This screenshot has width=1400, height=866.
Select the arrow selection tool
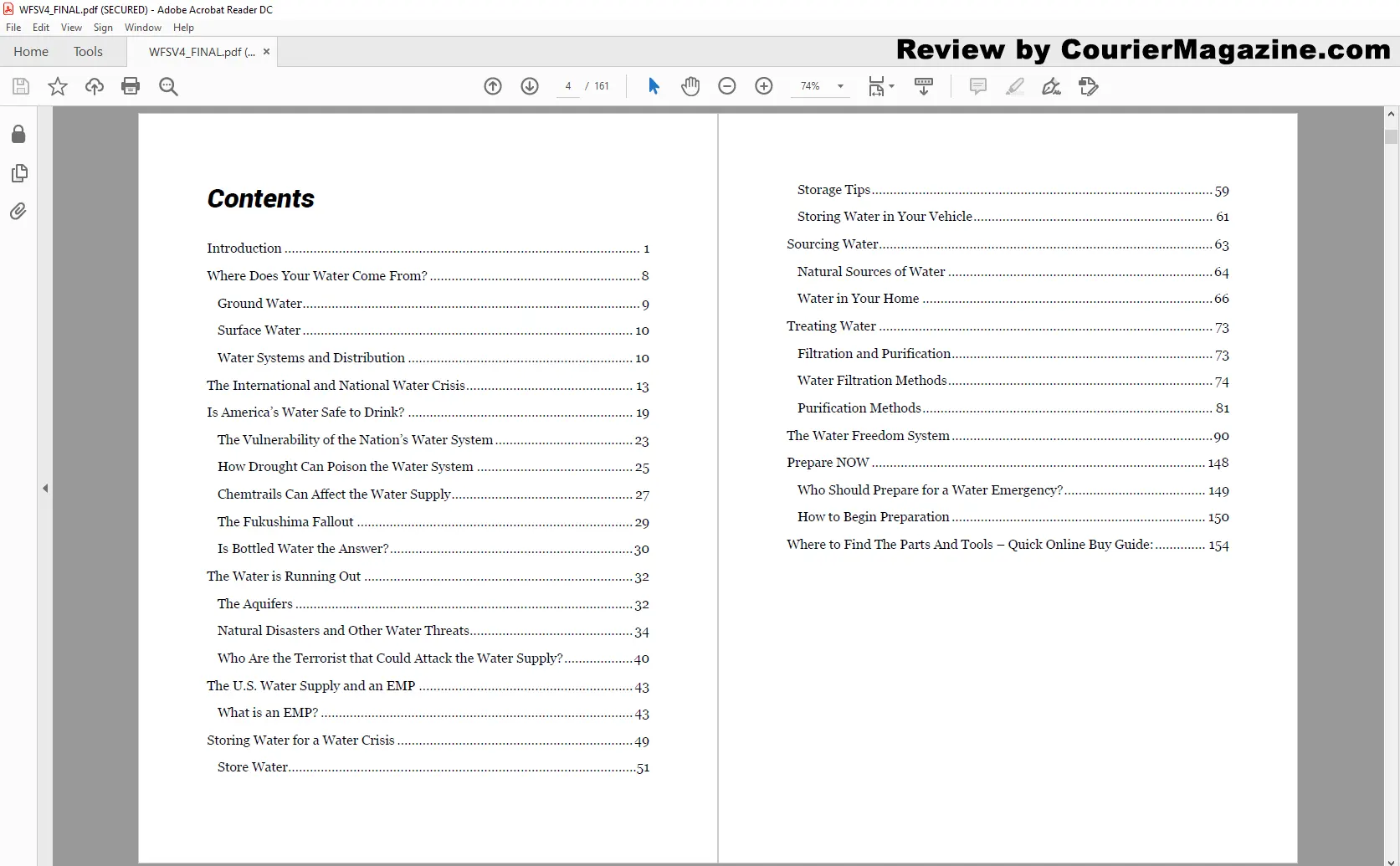click(x=654, y=86)
